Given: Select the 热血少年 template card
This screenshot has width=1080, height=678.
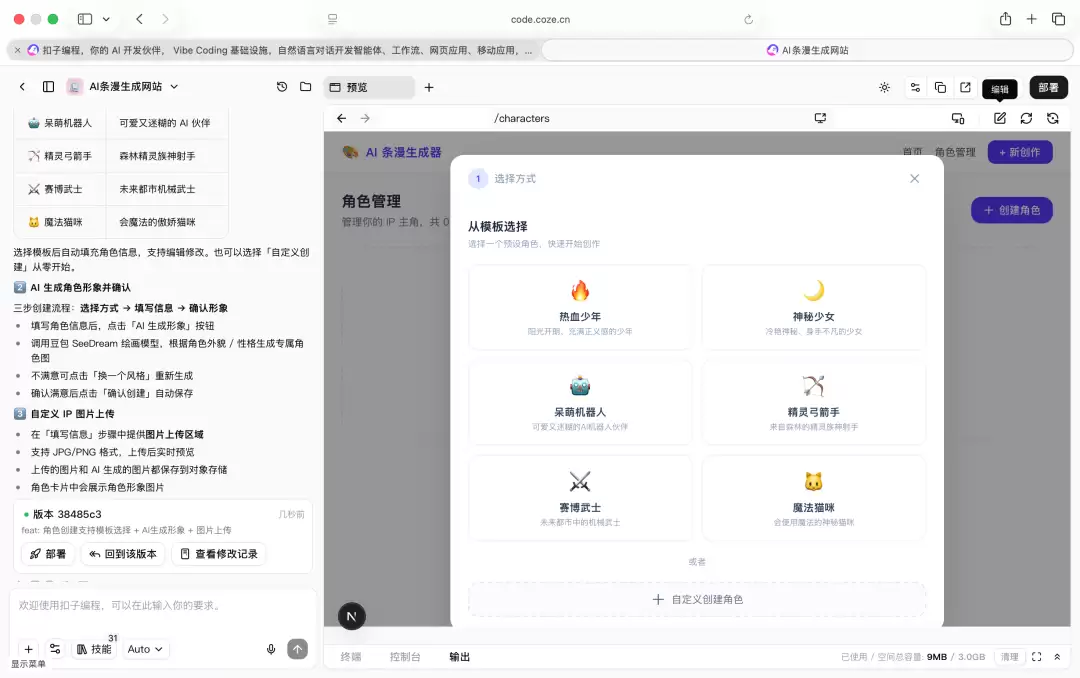Looking at the screenshot, I should [x=580, y=307].
